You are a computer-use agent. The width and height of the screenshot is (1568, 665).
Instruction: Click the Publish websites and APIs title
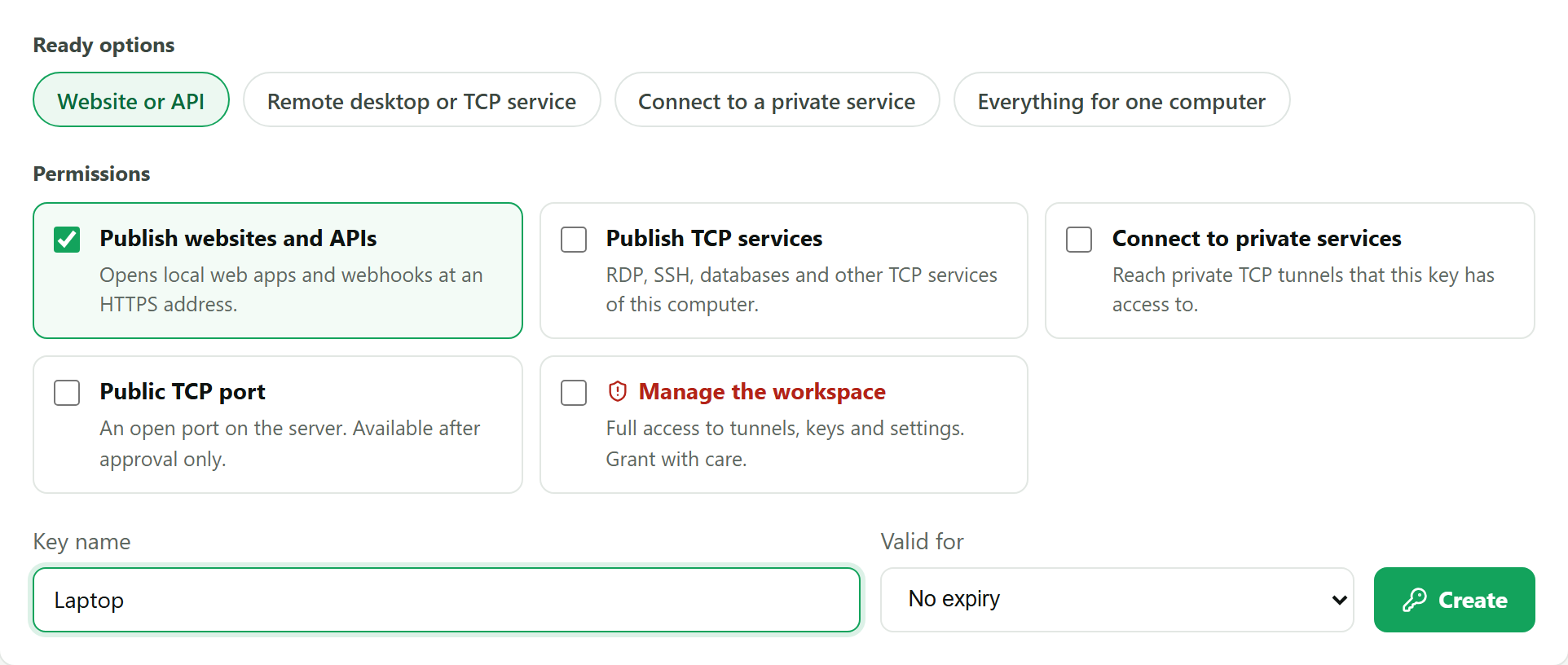[238, 238]
